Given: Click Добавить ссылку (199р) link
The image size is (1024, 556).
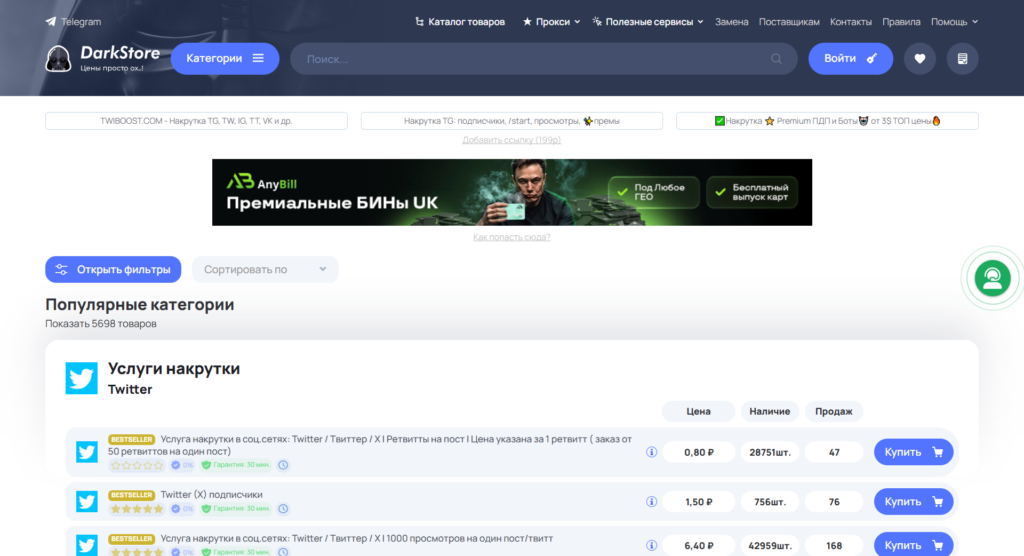Looking at the screenshot, I should click(511, 140).
